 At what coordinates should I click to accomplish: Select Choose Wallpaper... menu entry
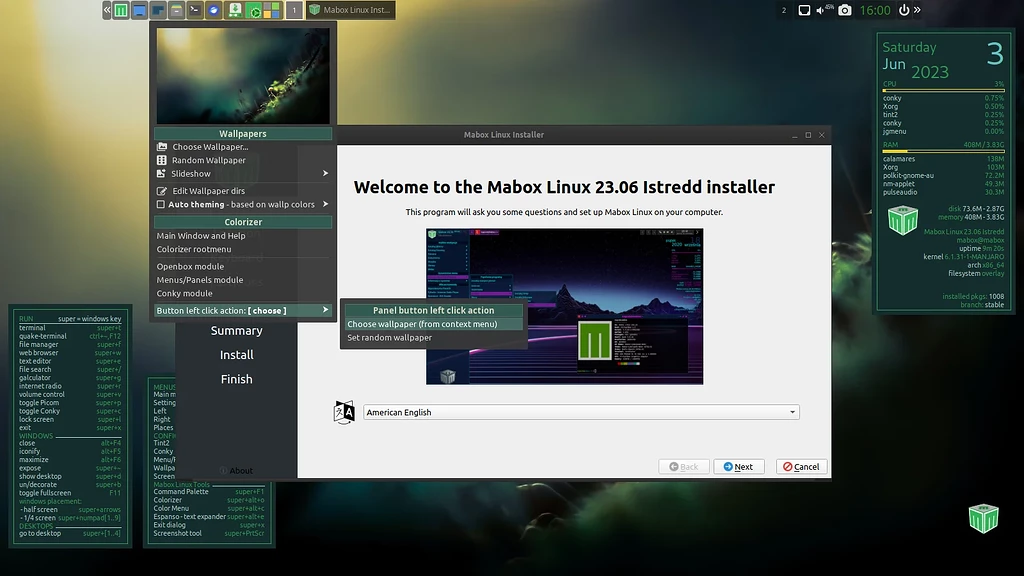[210, 147]
